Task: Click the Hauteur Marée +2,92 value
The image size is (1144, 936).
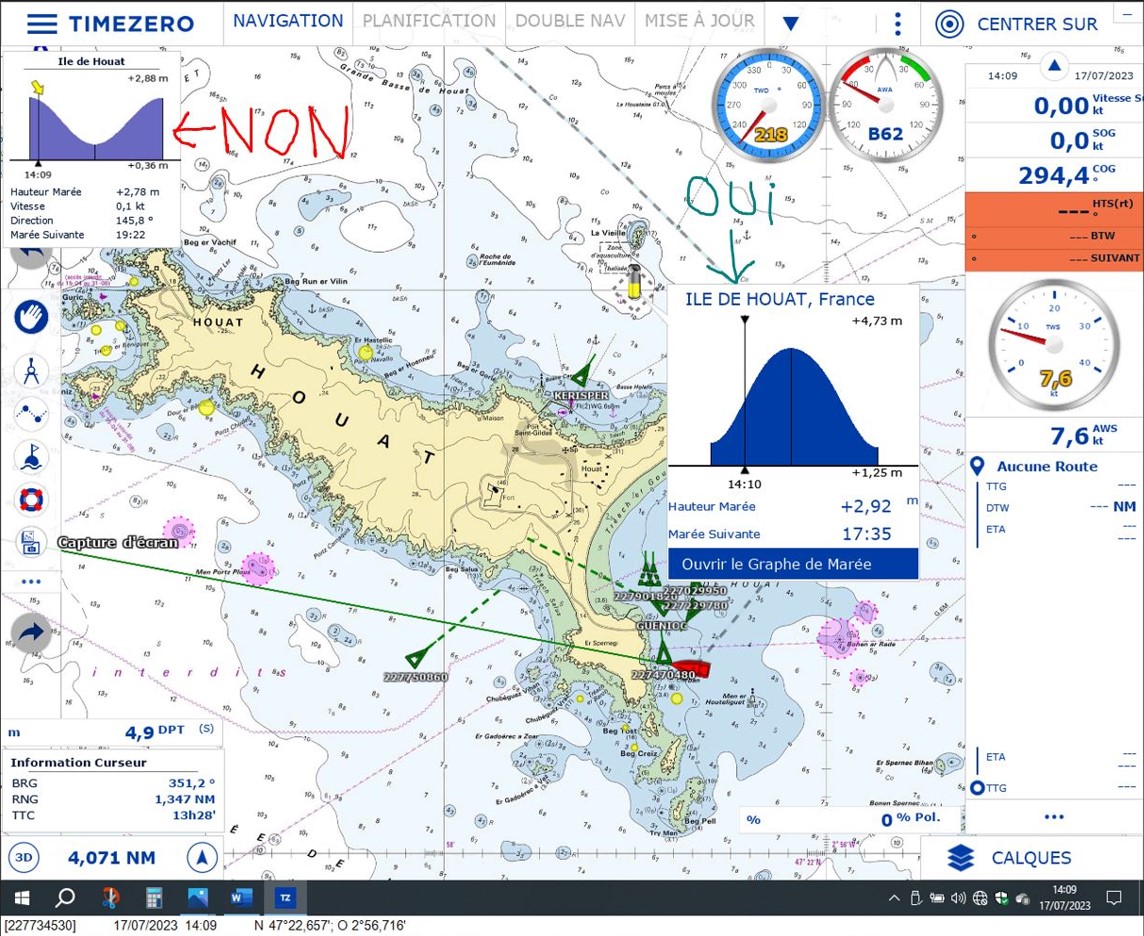Action: [x=866, y=506]
